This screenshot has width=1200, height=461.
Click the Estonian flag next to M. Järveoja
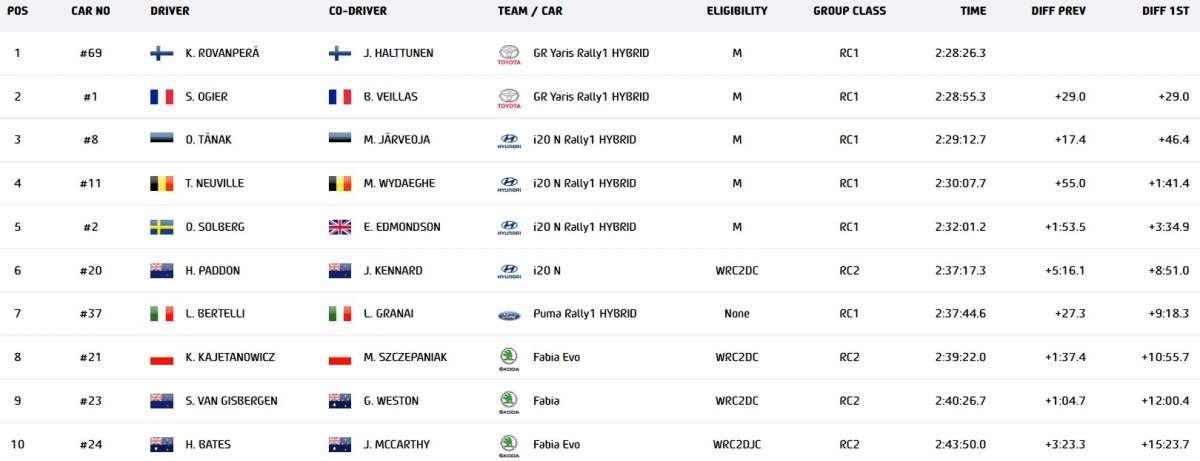click(x=340, y=140)
